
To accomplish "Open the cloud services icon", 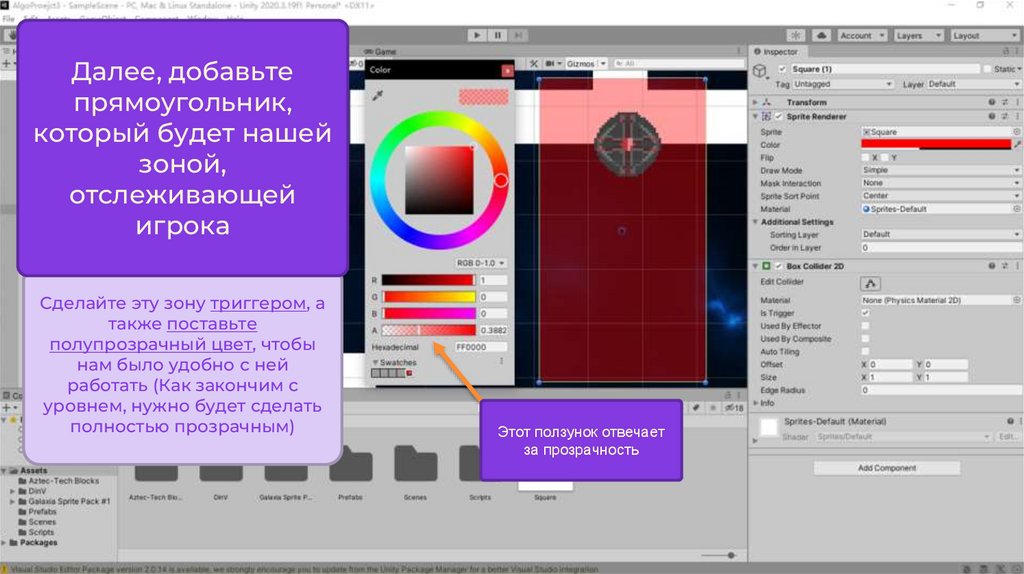I will click(x=821, y=35).
